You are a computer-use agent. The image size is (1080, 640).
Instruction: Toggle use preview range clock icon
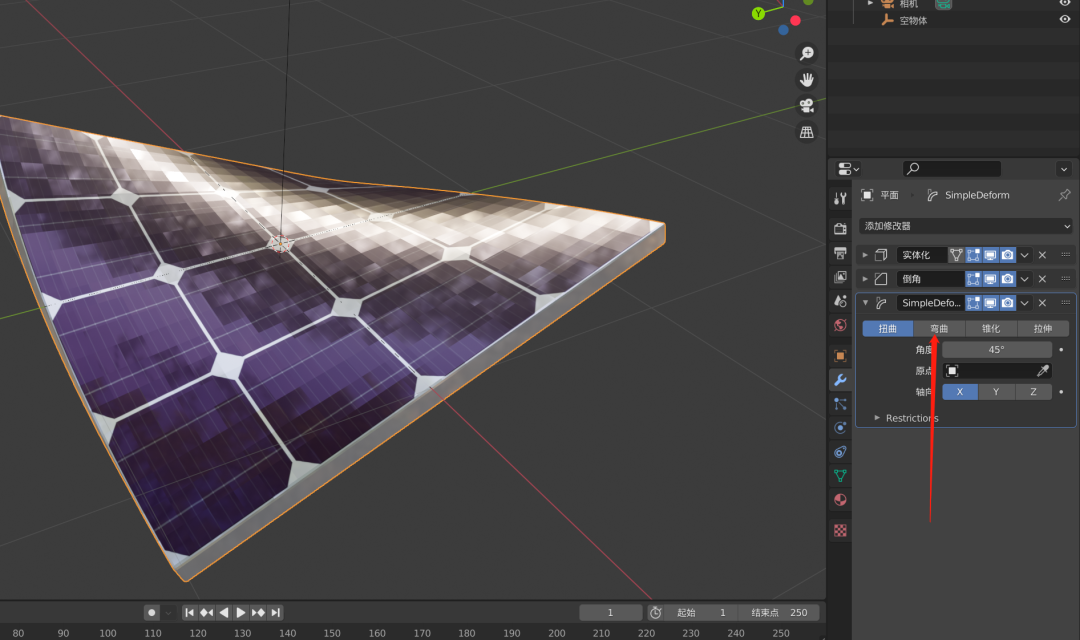point(656,612)
